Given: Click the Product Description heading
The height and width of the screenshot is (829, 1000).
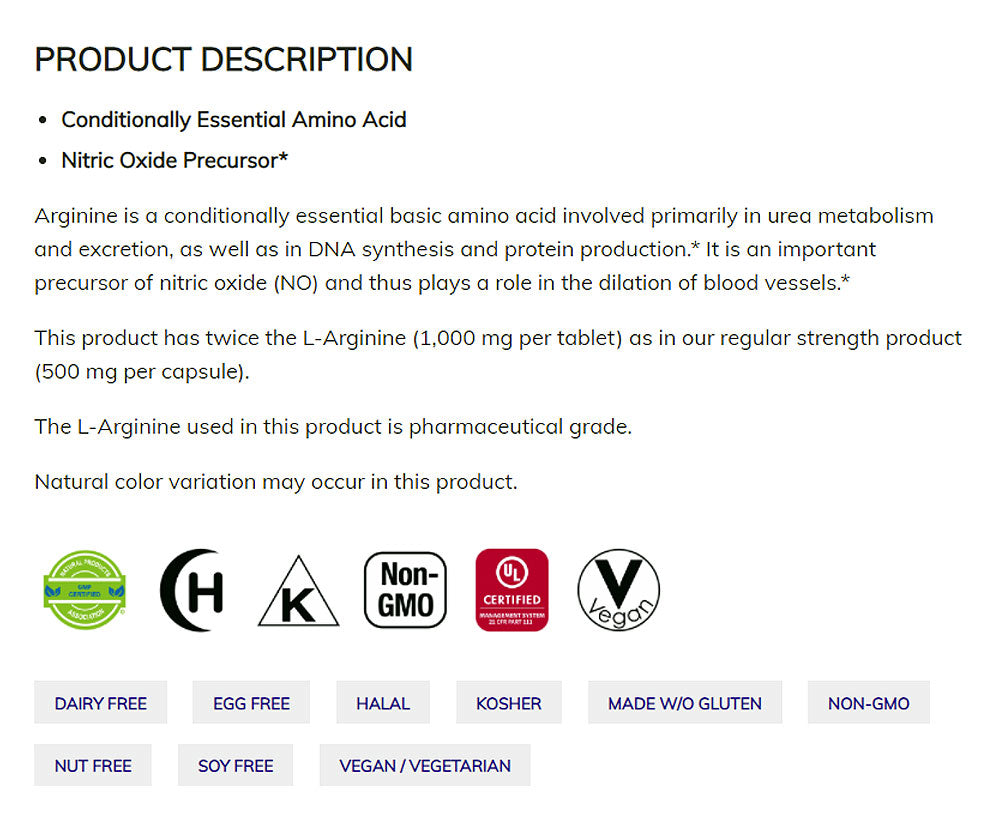Looking at the screenshot, I should click(224, 59).
